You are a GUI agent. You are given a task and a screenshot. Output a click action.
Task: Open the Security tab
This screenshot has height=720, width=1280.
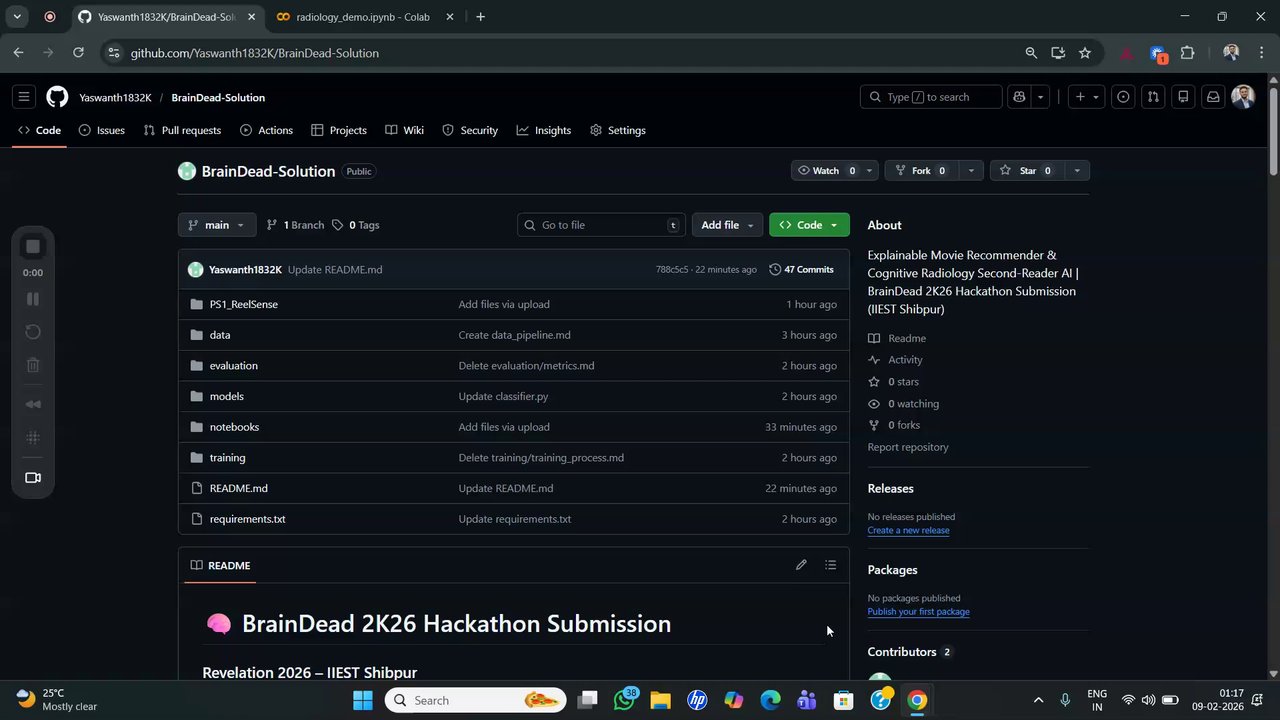[470, 130]
